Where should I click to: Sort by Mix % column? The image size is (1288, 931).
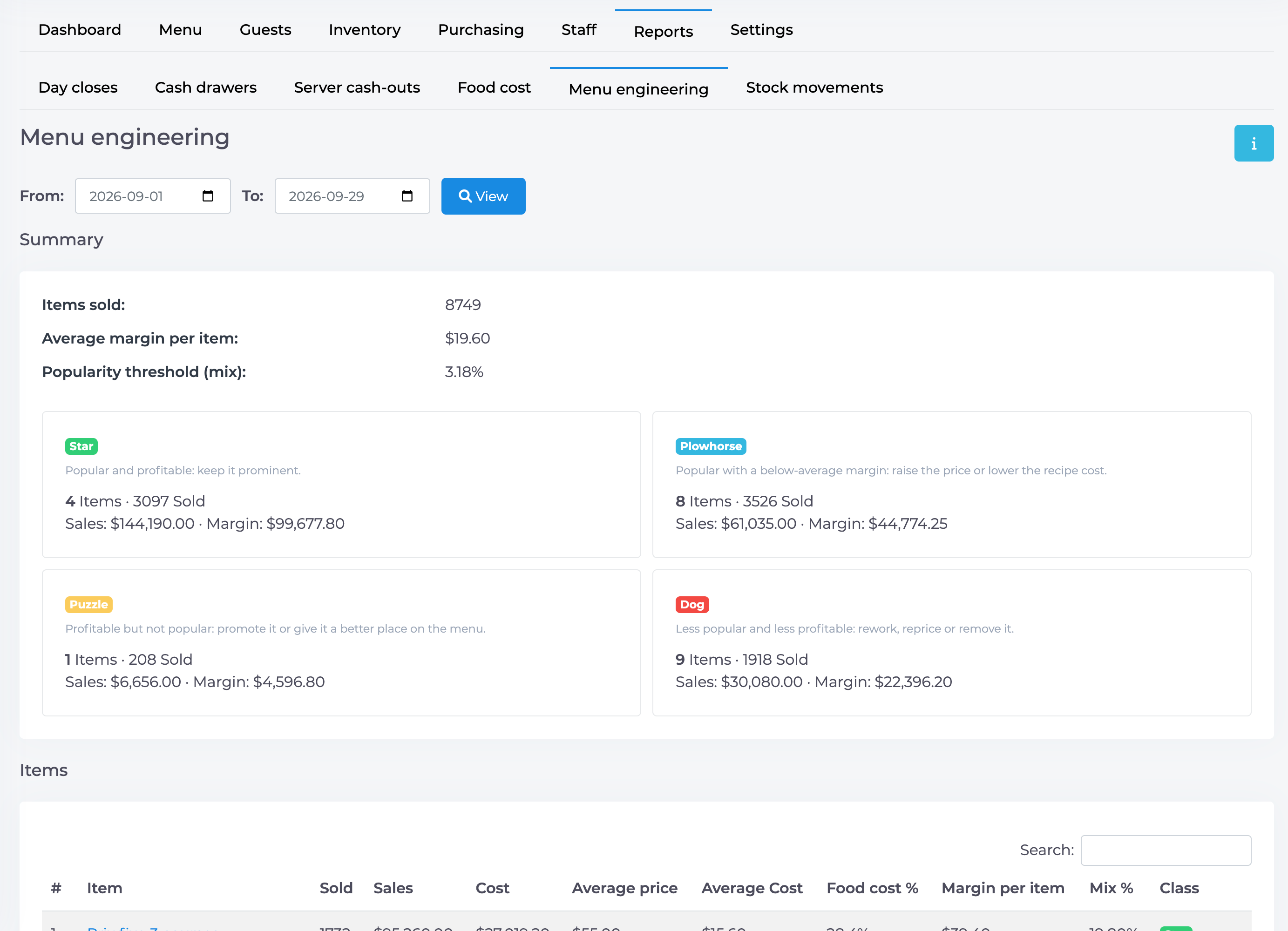(x=1111, y=888)
